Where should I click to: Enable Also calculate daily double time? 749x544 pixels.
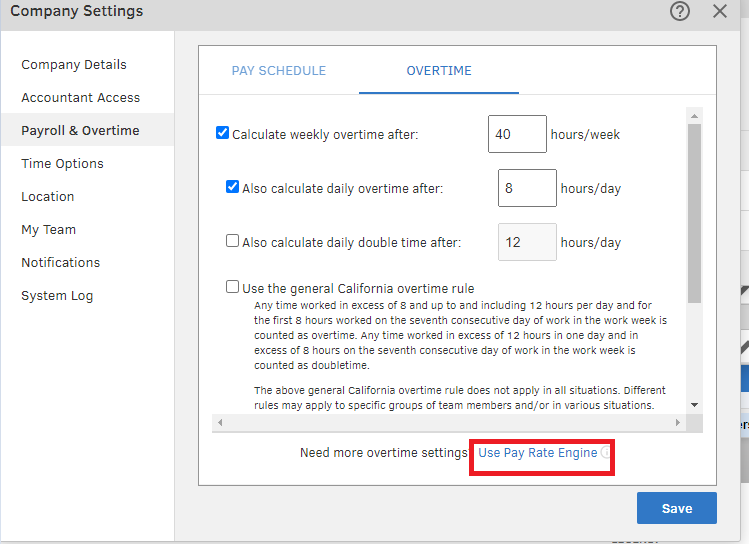pyautogui.click(x=233, y=241)
